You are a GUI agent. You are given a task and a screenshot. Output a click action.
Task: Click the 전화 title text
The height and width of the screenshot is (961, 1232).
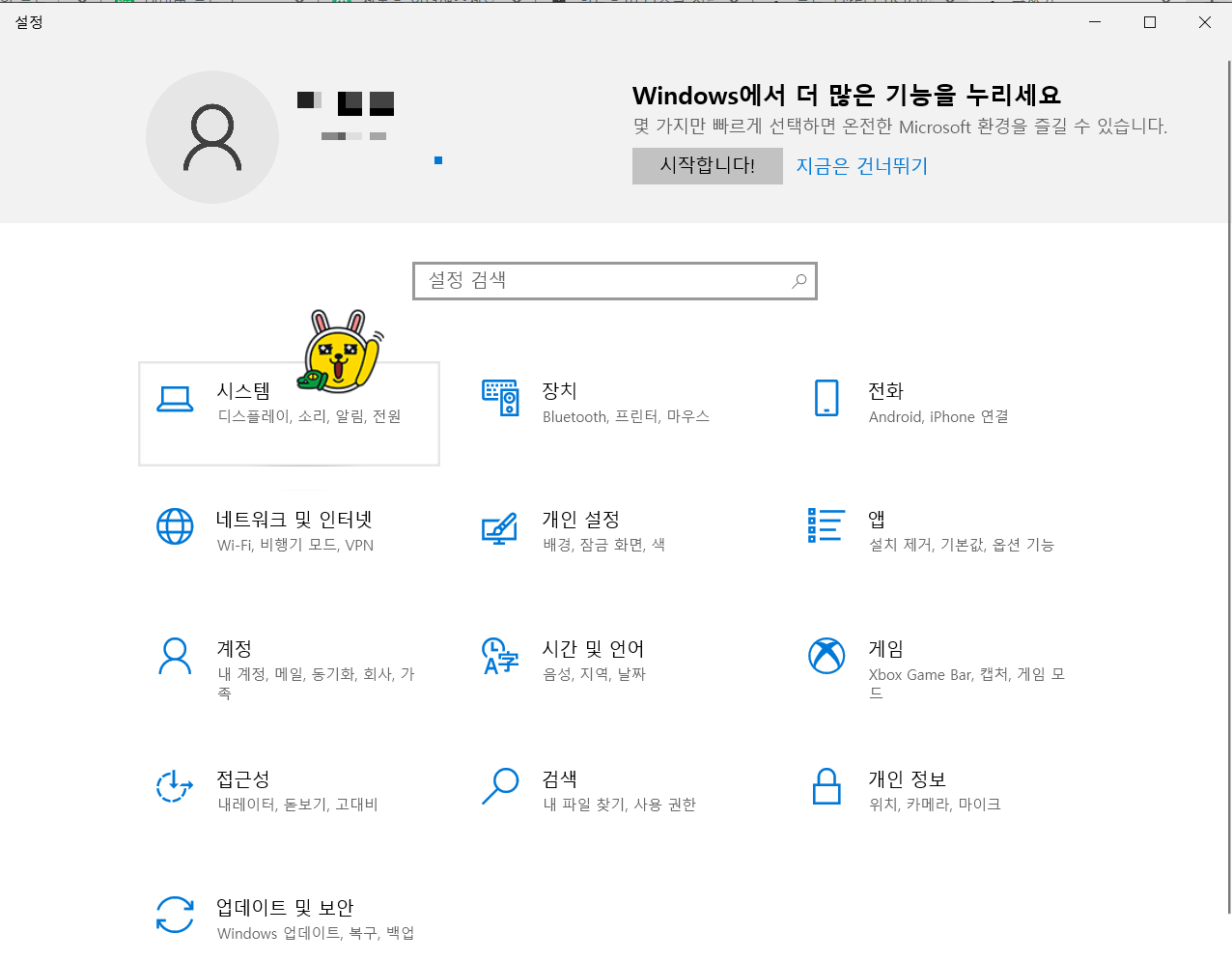pyautogui.click(x=886, y=391)
